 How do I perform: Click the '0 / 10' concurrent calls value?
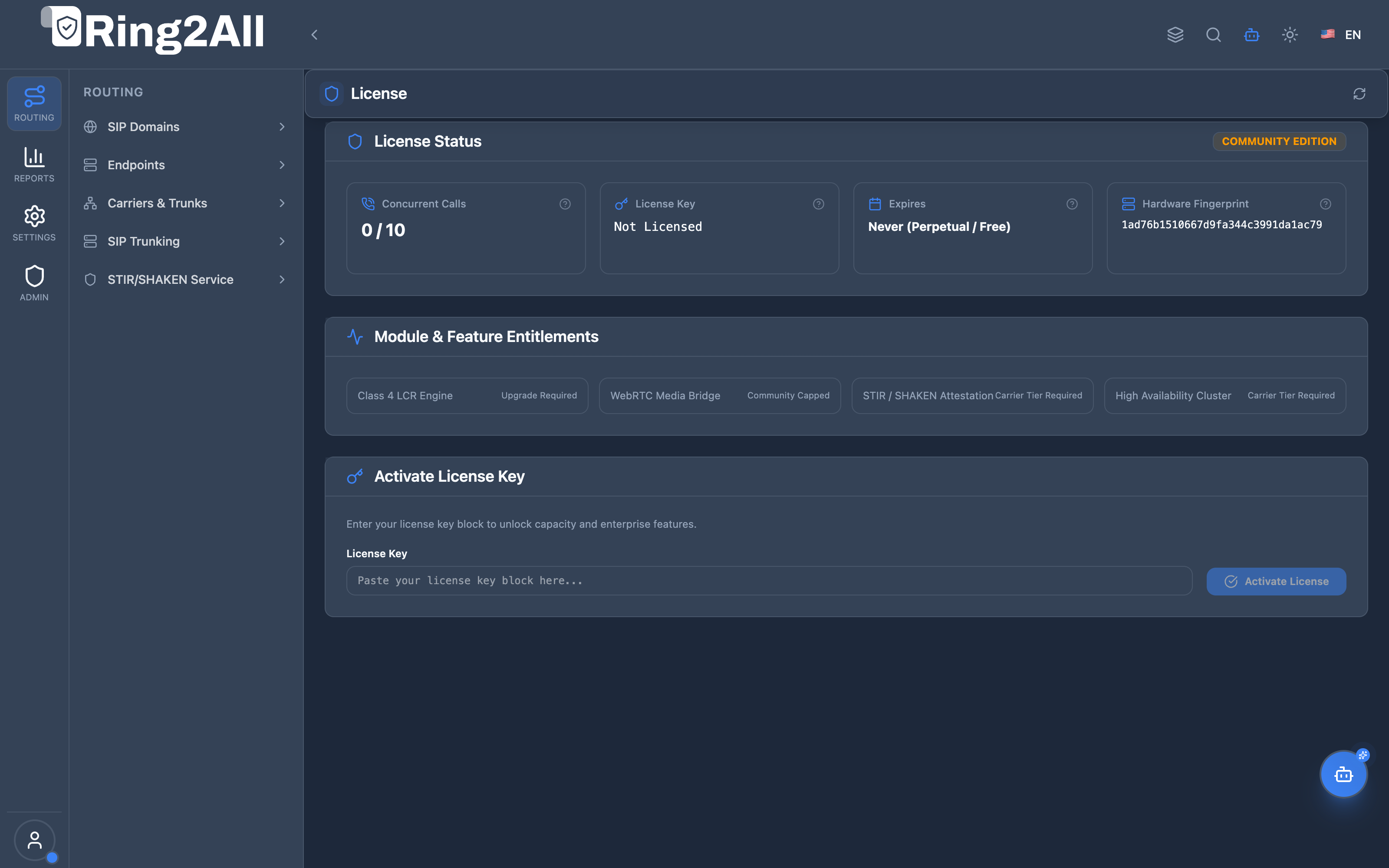(x=383, y=230)
